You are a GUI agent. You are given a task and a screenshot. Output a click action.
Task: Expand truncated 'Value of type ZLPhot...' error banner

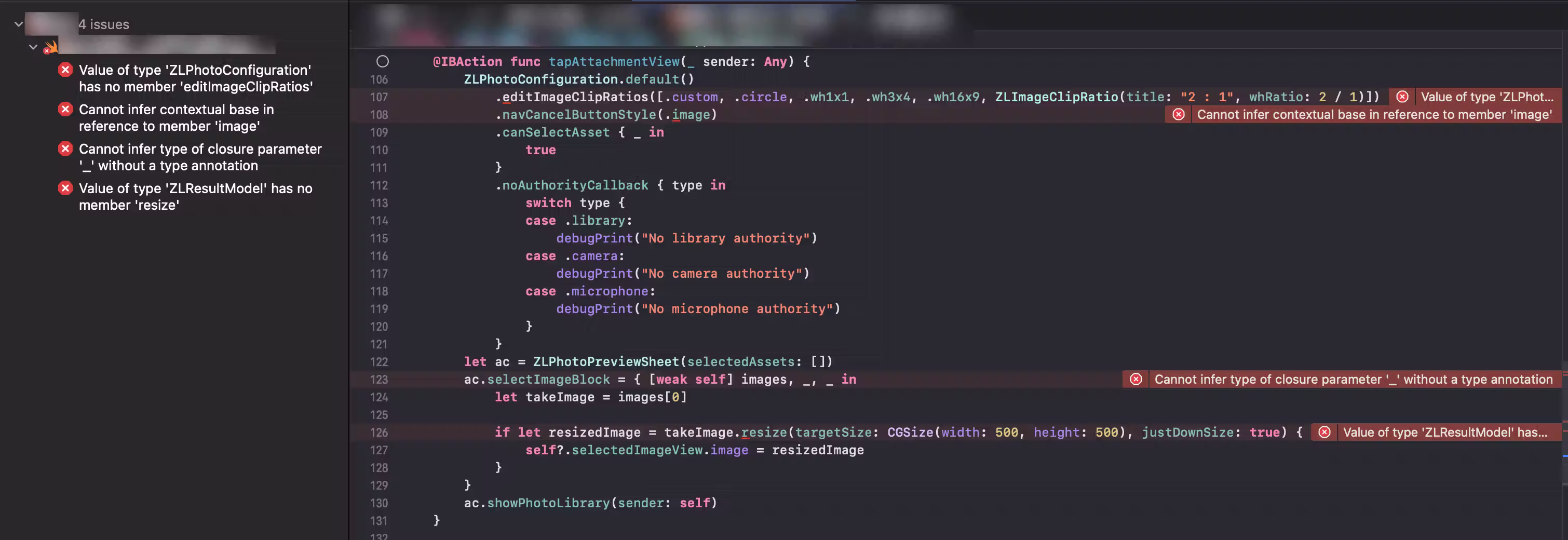1486,97
